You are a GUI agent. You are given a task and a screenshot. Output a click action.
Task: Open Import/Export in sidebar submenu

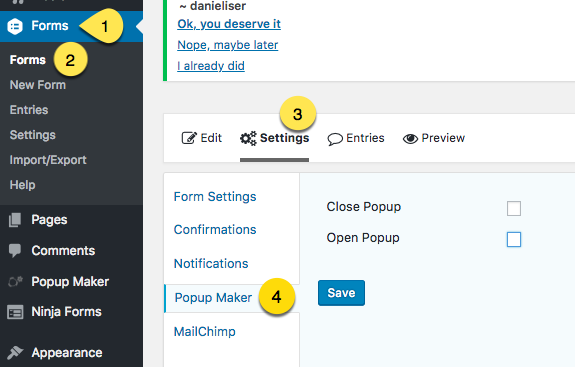(48, 160)
